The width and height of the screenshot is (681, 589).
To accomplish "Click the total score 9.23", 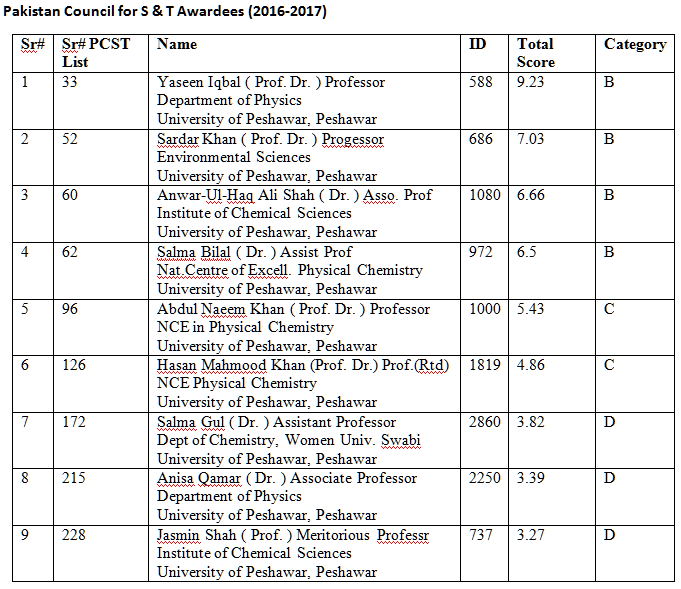I will pyautogui.click(x=530, y=82).
